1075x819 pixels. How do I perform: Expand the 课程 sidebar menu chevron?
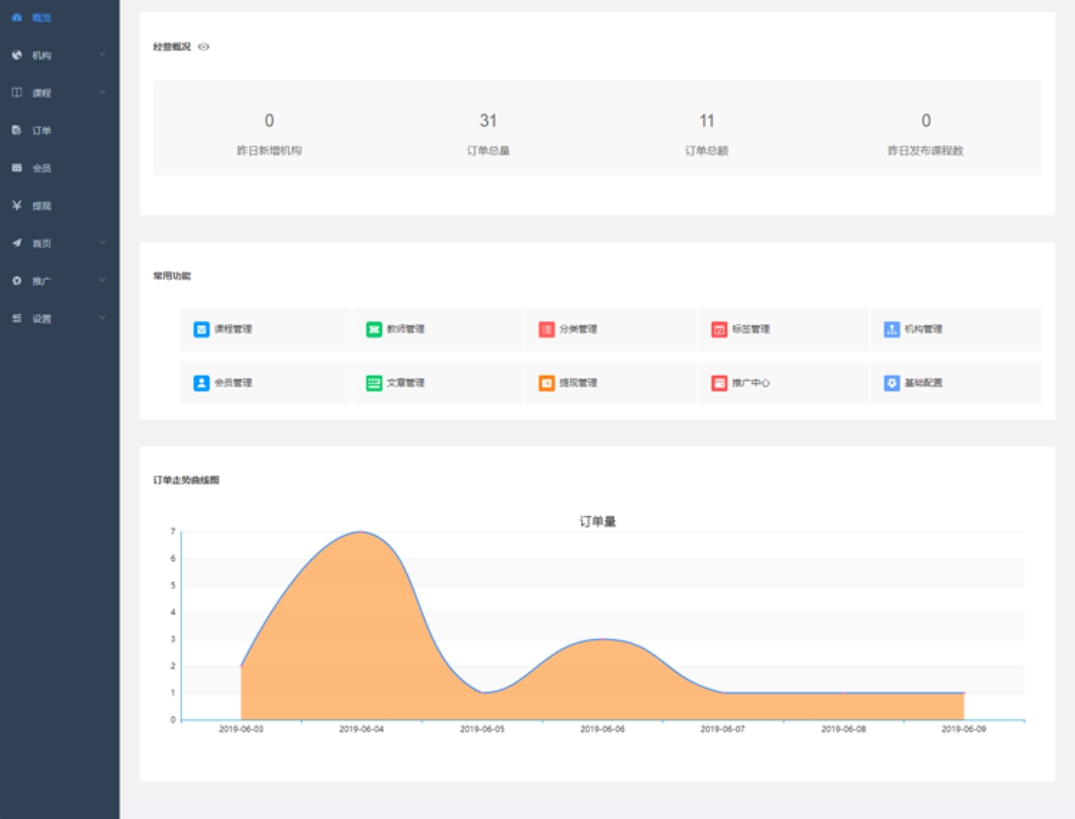tap(102, 93)
